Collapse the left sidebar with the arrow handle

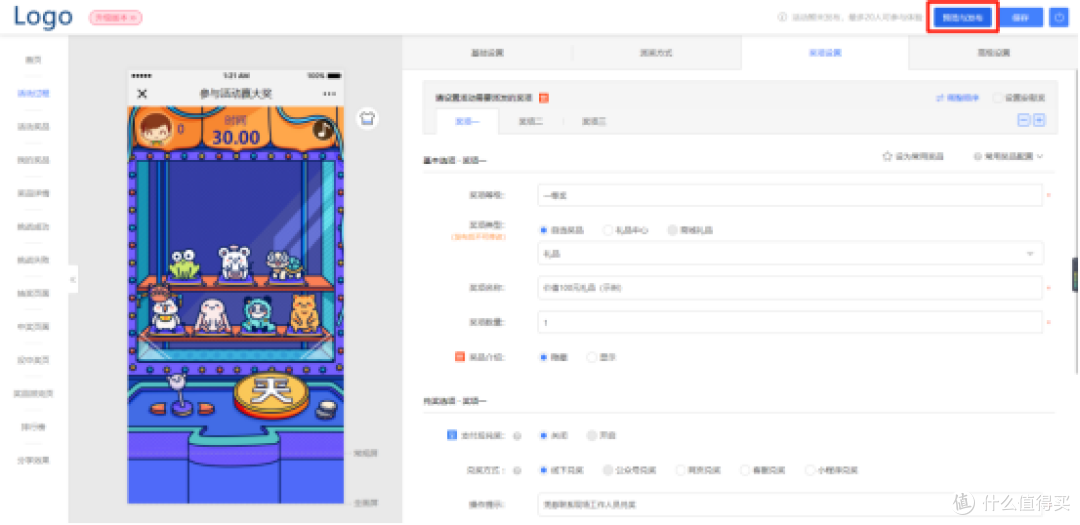73,280
